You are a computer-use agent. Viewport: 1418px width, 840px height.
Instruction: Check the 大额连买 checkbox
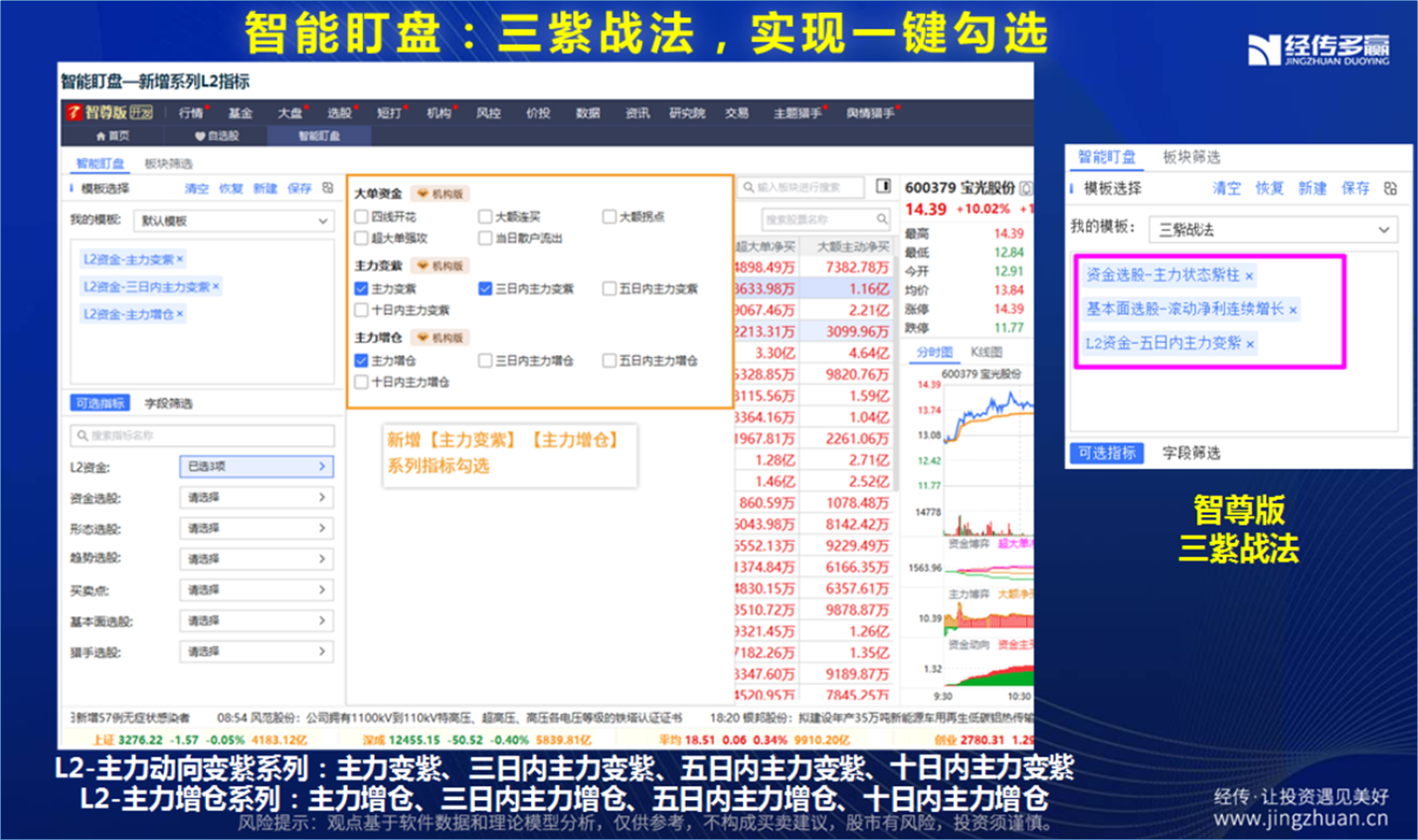pos(485,217)
